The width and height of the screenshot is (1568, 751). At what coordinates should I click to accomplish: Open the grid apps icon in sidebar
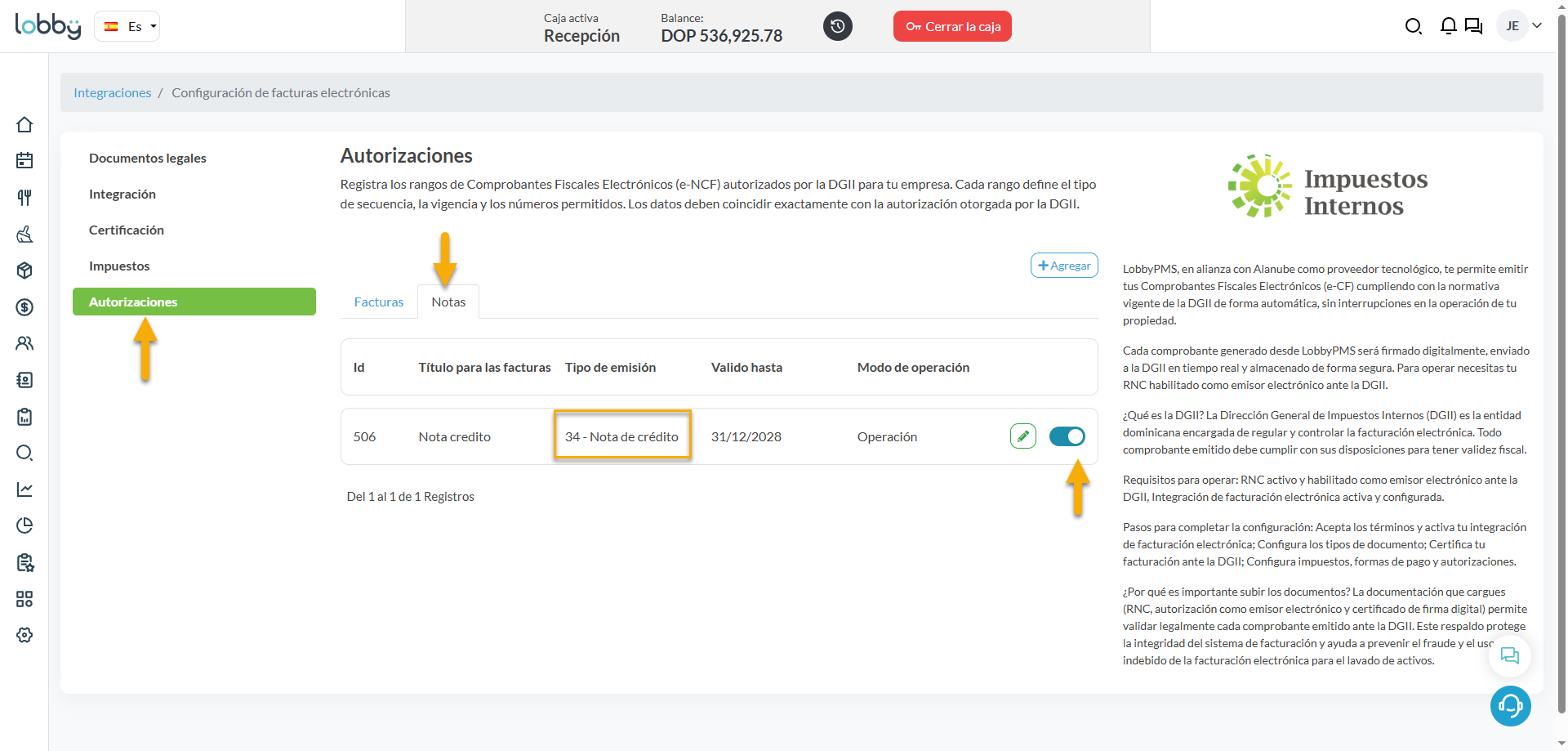click(x=24, y=599)
